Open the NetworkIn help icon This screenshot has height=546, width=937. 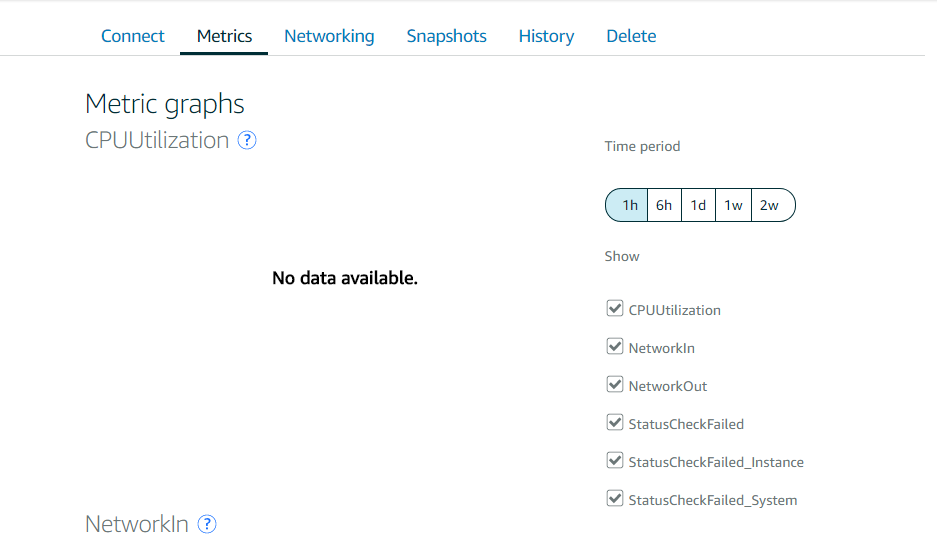207,524
